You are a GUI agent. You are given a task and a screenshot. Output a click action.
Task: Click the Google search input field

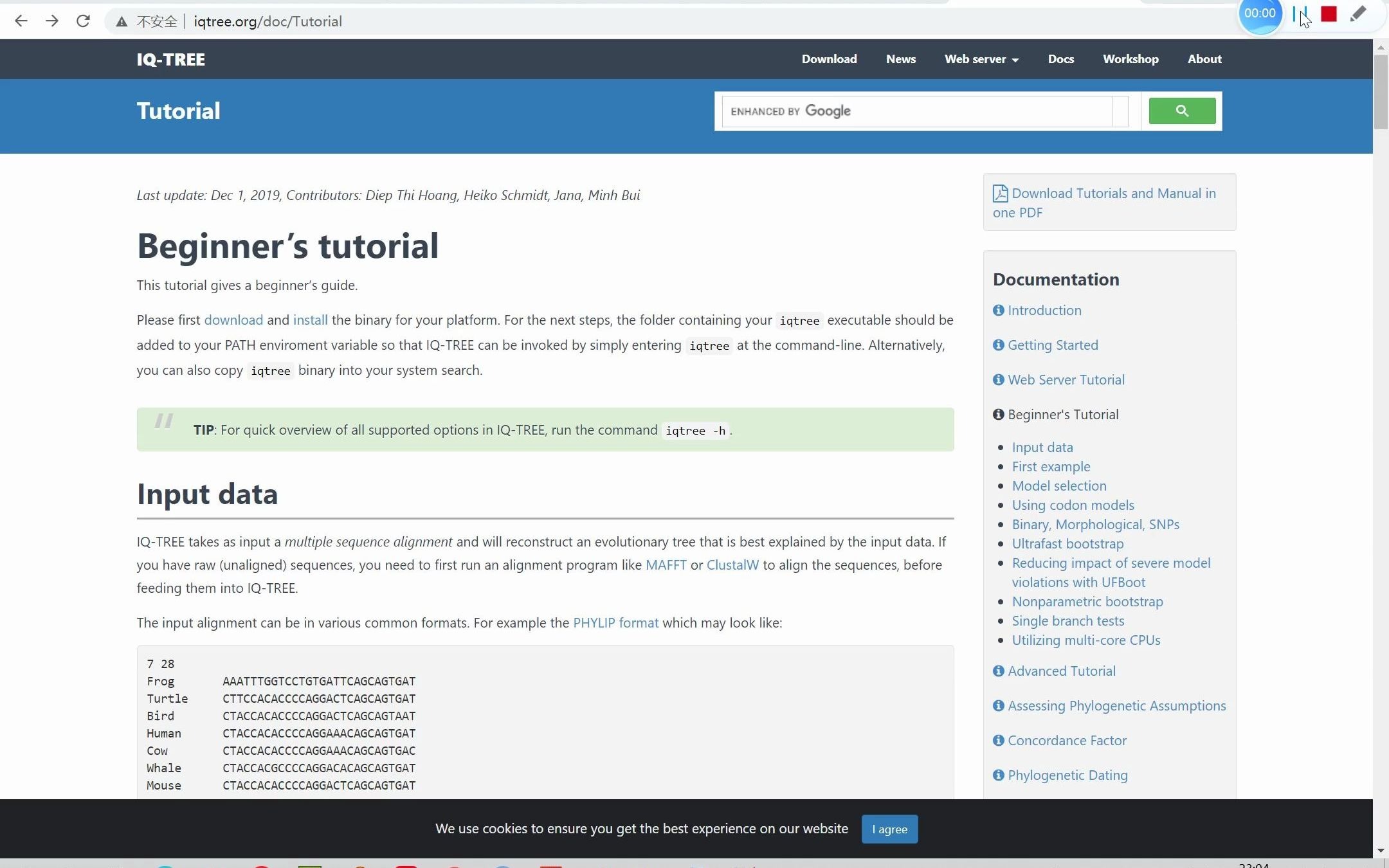pos(918,111)
